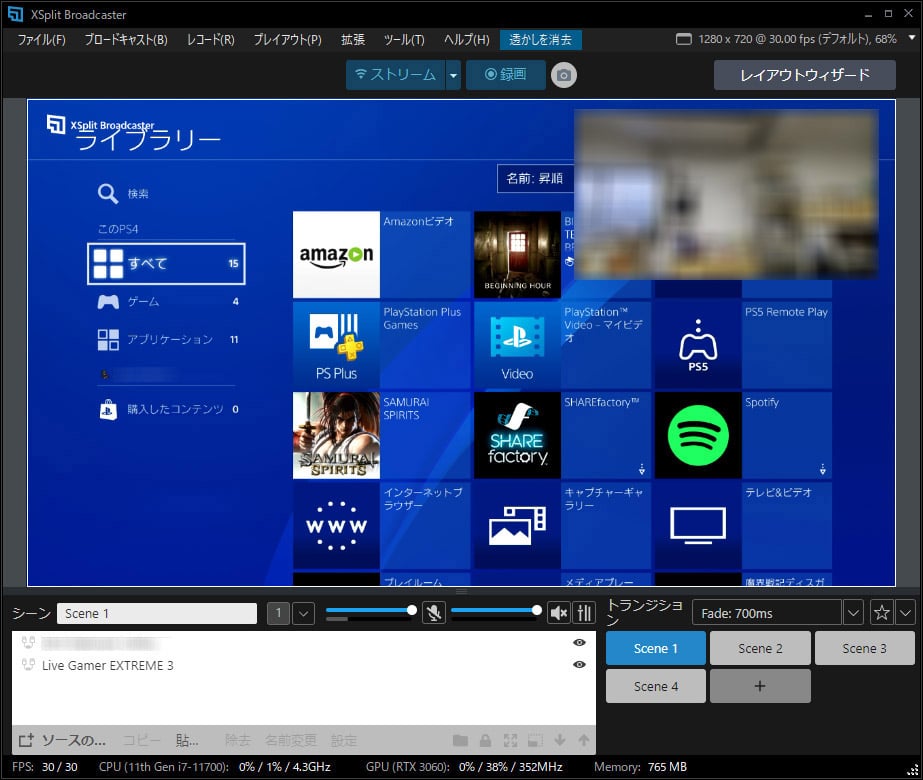Click the Beginning Hour game thumbnail
This screenshot has width=923, height=780.
pos(517,254)
